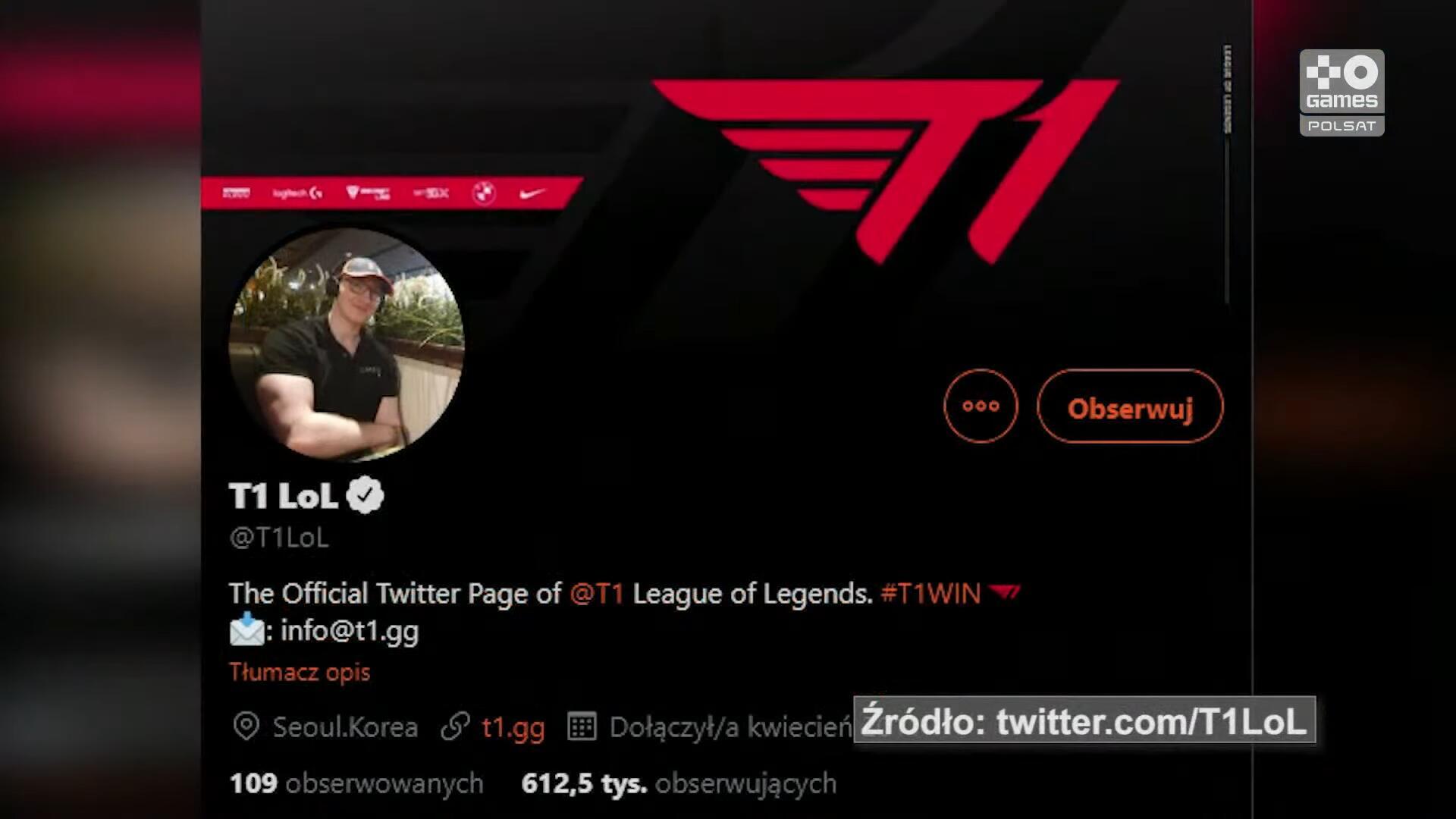
Task: Click the Obserwuj follow button
Action: pyautogui.click(x=1130, y=406)
